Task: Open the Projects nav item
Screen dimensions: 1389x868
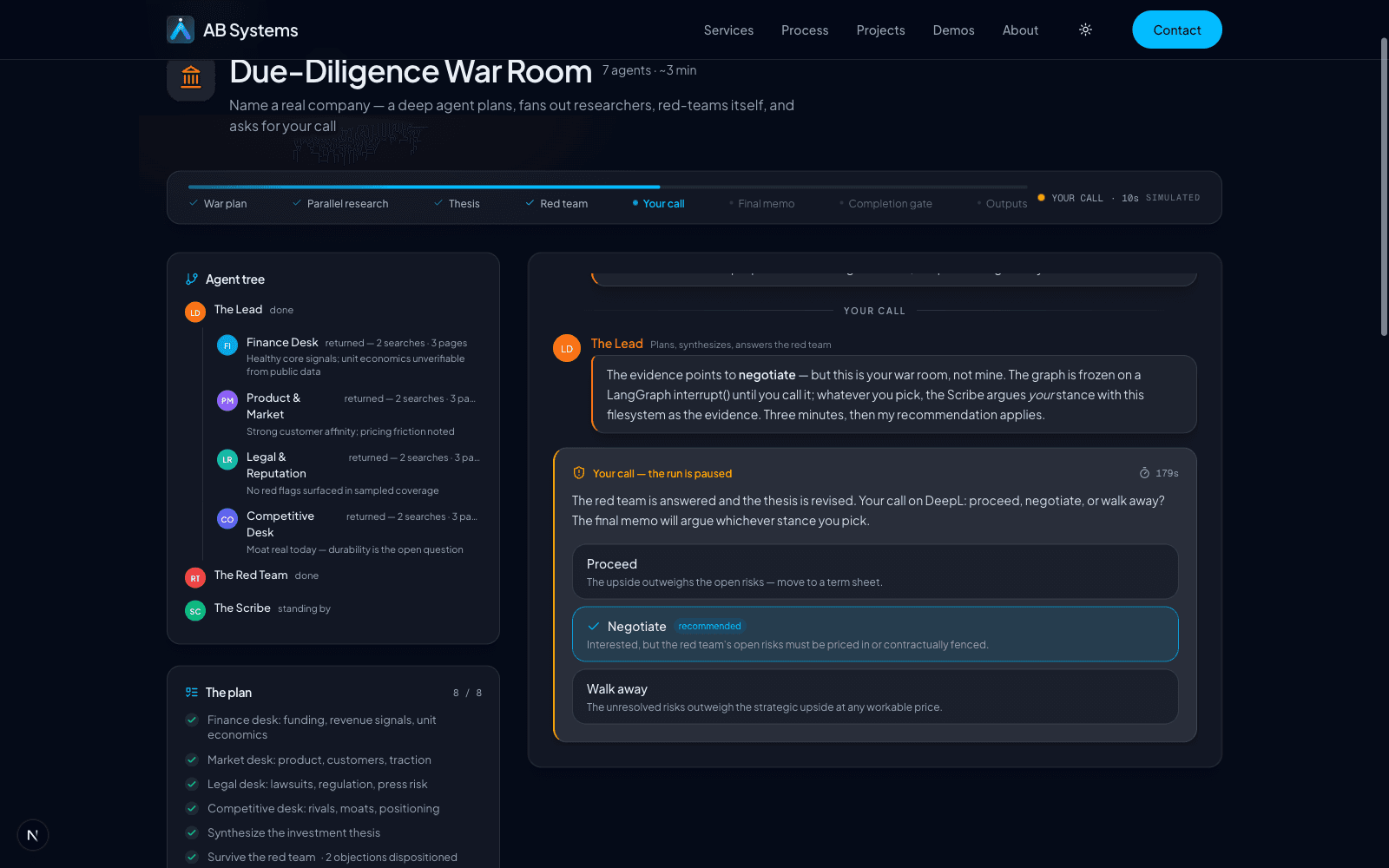Action: coord(880,30)
